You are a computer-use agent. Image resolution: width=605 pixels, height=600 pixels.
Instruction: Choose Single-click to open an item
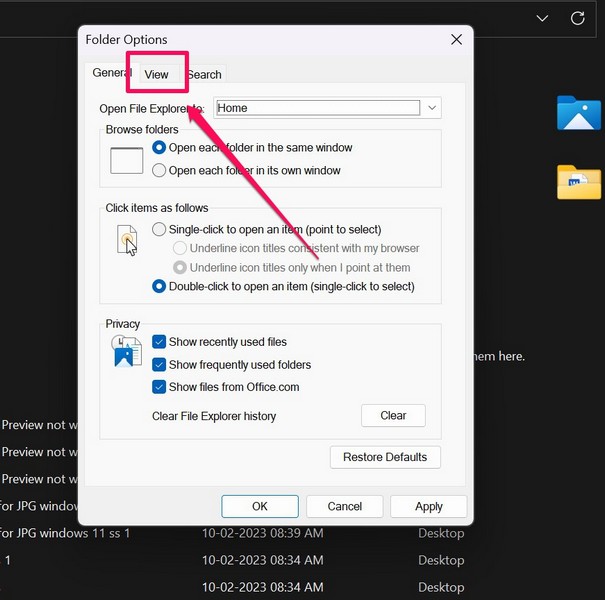[x=159, y=229]
